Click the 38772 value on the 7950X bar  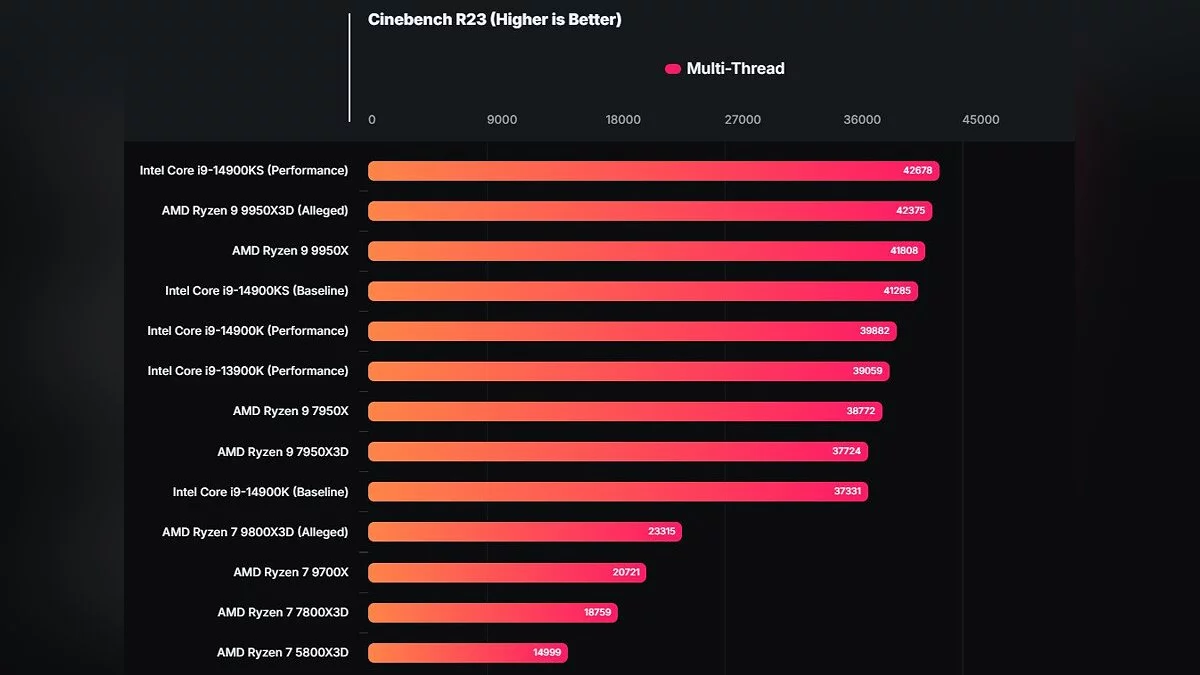[861, 411]
